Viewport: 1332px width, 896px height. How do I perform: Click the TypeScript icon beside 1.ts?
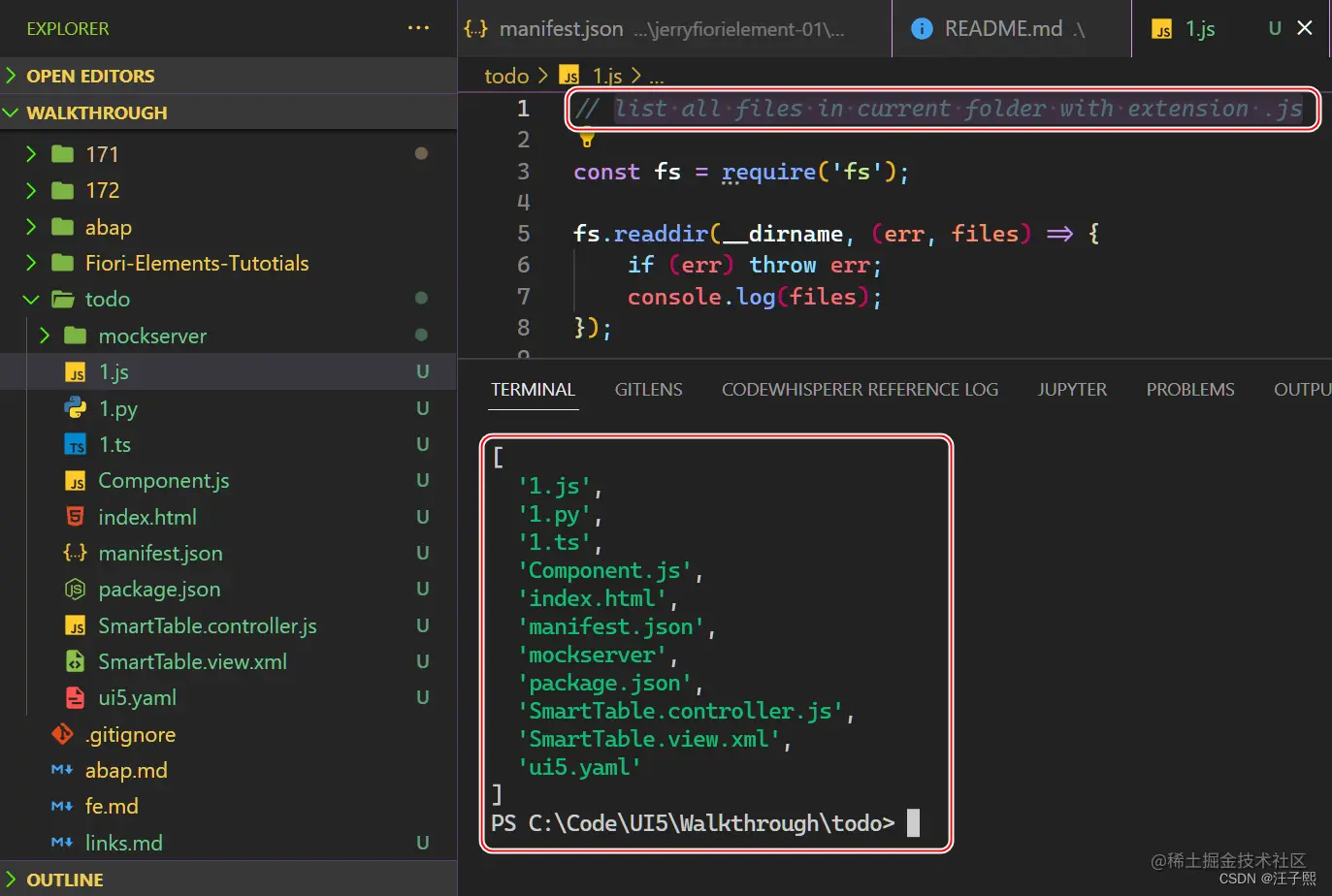pyautogui.click(x=76, y=445)
